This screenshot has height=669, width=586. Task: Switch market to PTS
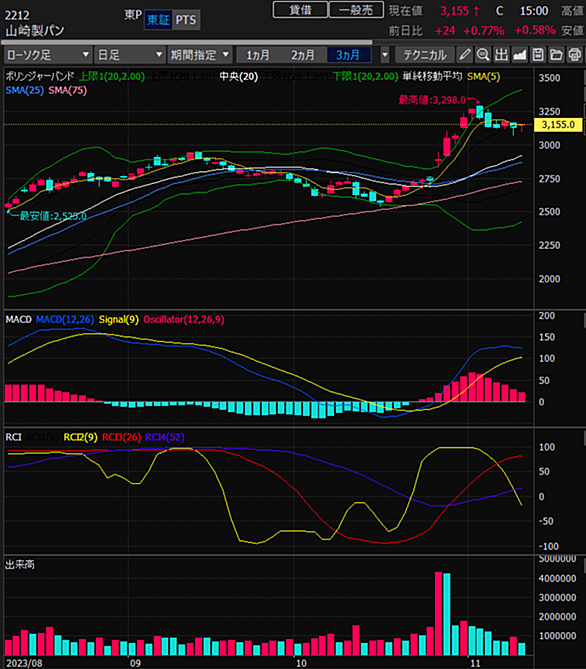pos(186,20)
